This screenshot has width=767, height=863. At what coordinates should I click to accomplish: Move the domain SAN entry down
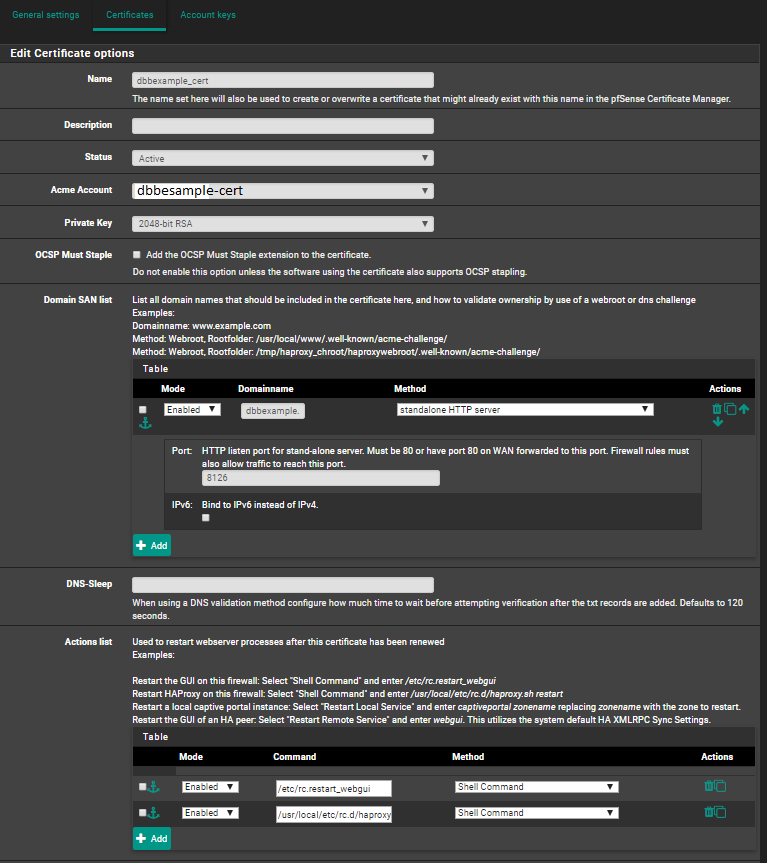pos(717,422)
